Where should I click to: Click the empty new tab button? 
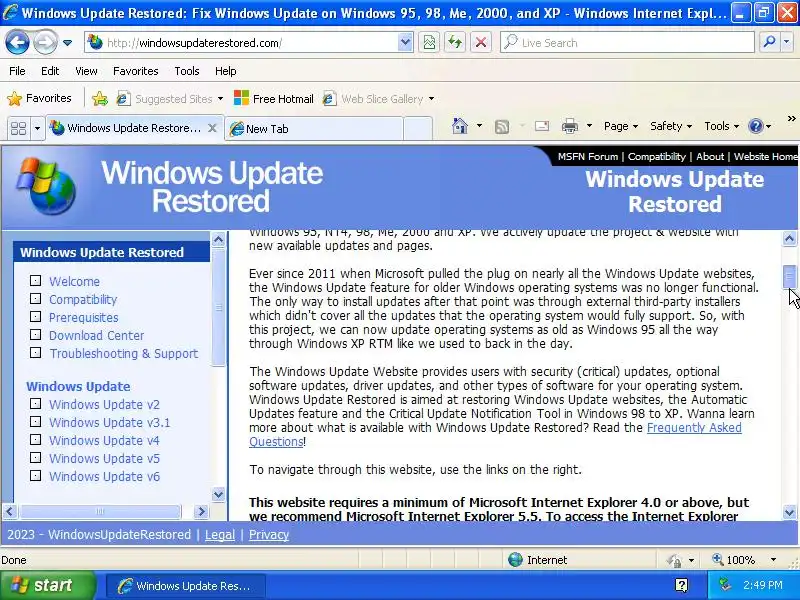[418, 129]
